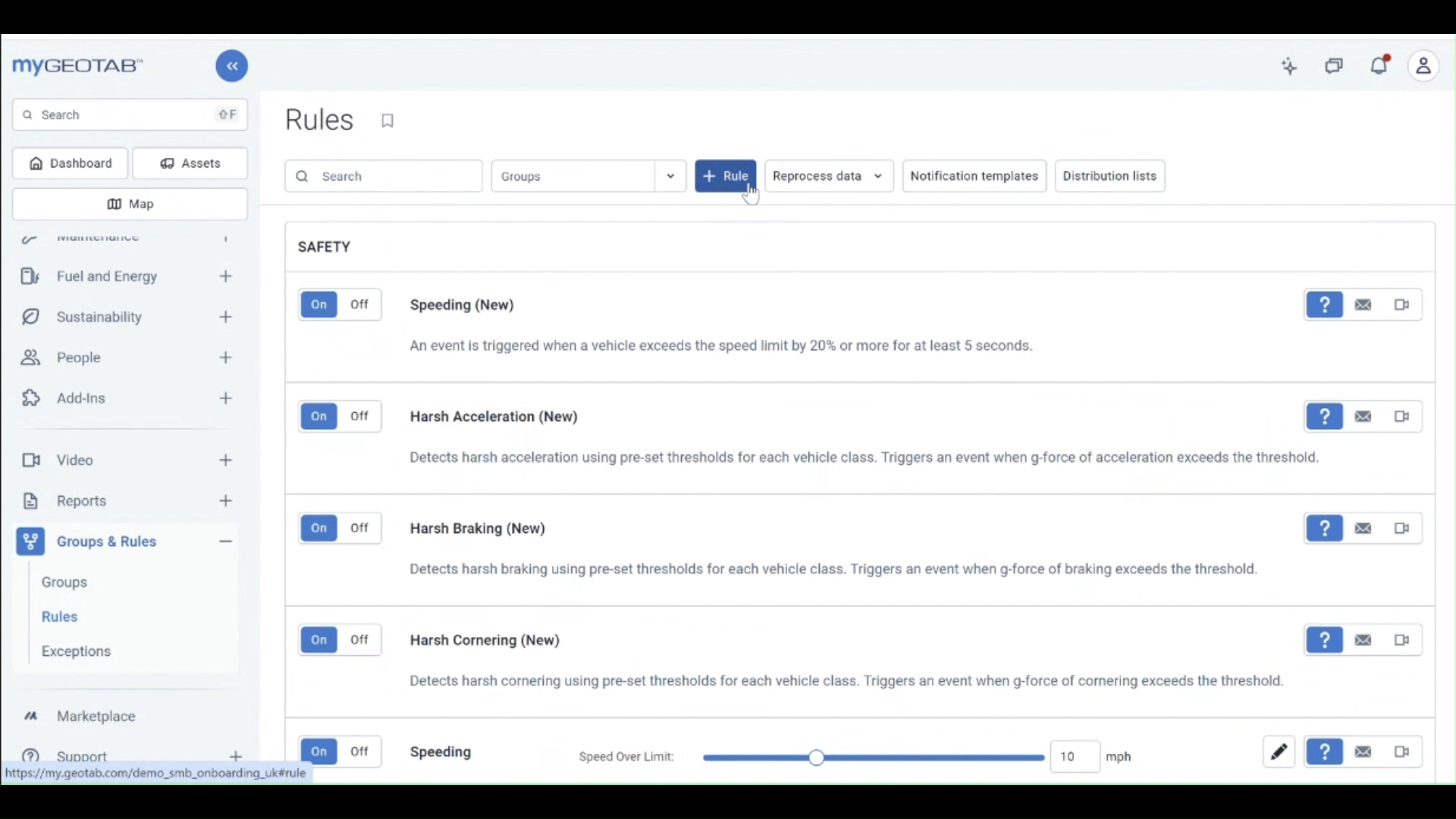Expand the Reprocess data dropdown
This screenshot has height=819, width=1456.
click(x=829, y=177)
